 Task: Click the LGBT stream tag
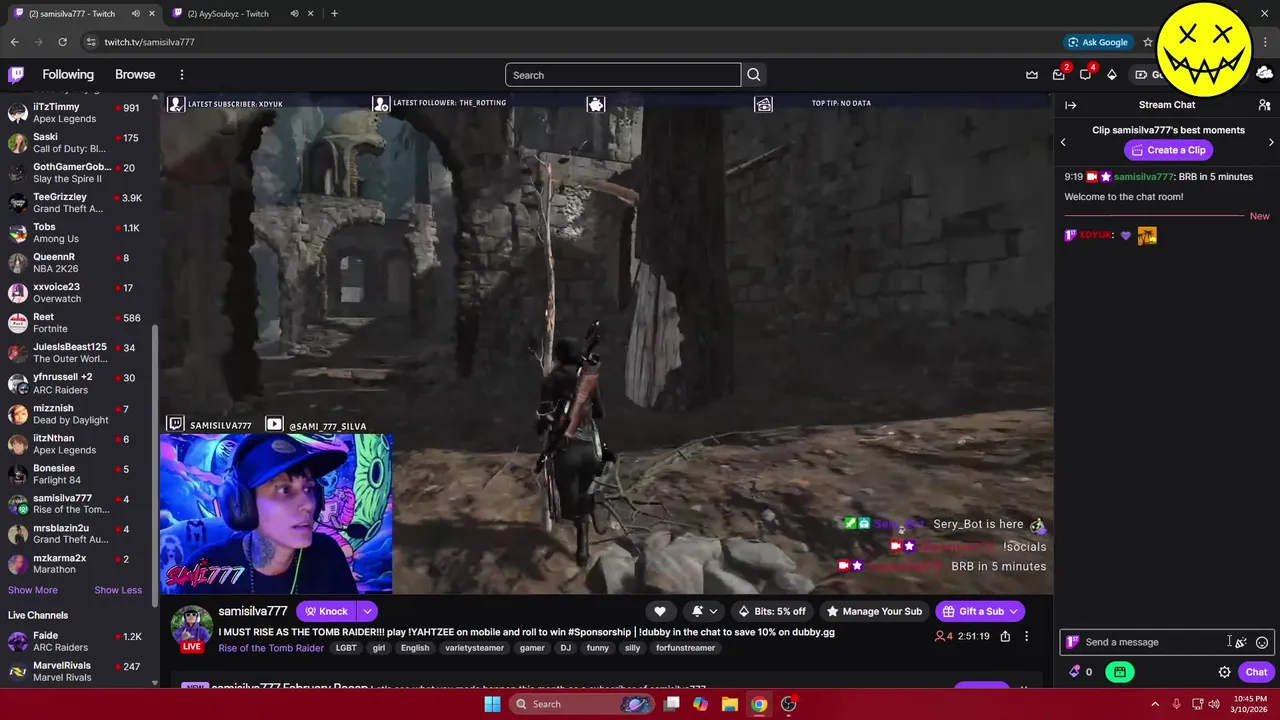(x=346, y=648)
